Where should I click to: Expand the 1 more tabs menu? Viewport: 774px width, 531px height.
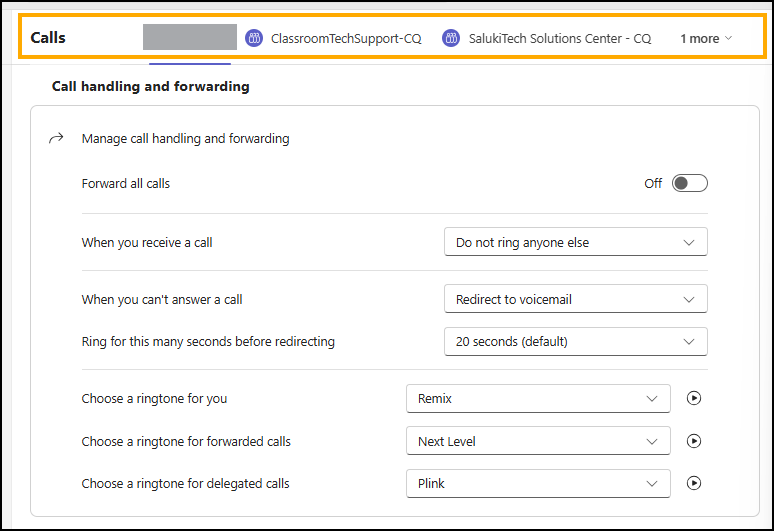point(706,38)
